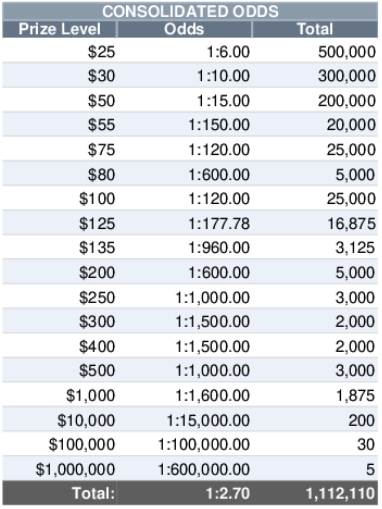The width and height of the screenshot is (382, 509).
Task: Select the $25 prize level cell
Action: [x=59, y=50]
